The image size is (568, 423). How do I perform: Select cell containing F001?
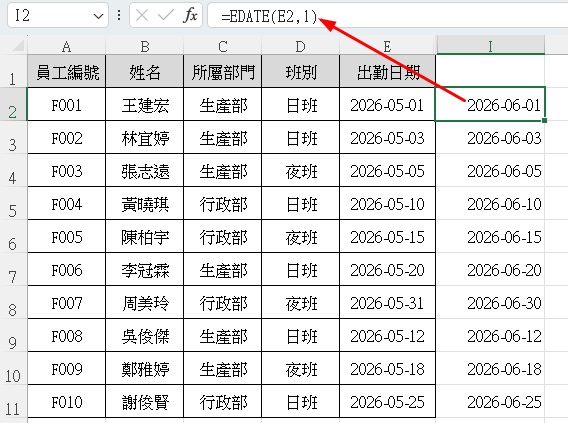point(67,104)
